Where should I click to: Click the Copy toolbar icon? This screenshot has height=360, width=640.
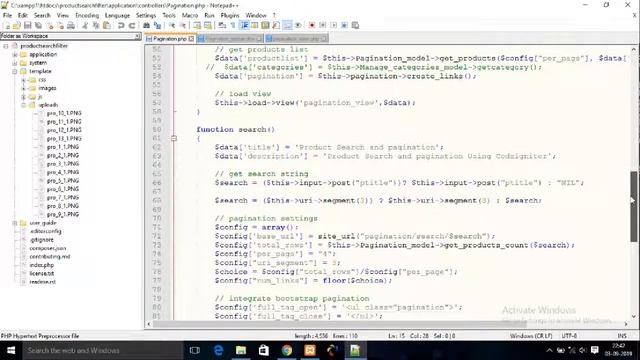[96, 25]
